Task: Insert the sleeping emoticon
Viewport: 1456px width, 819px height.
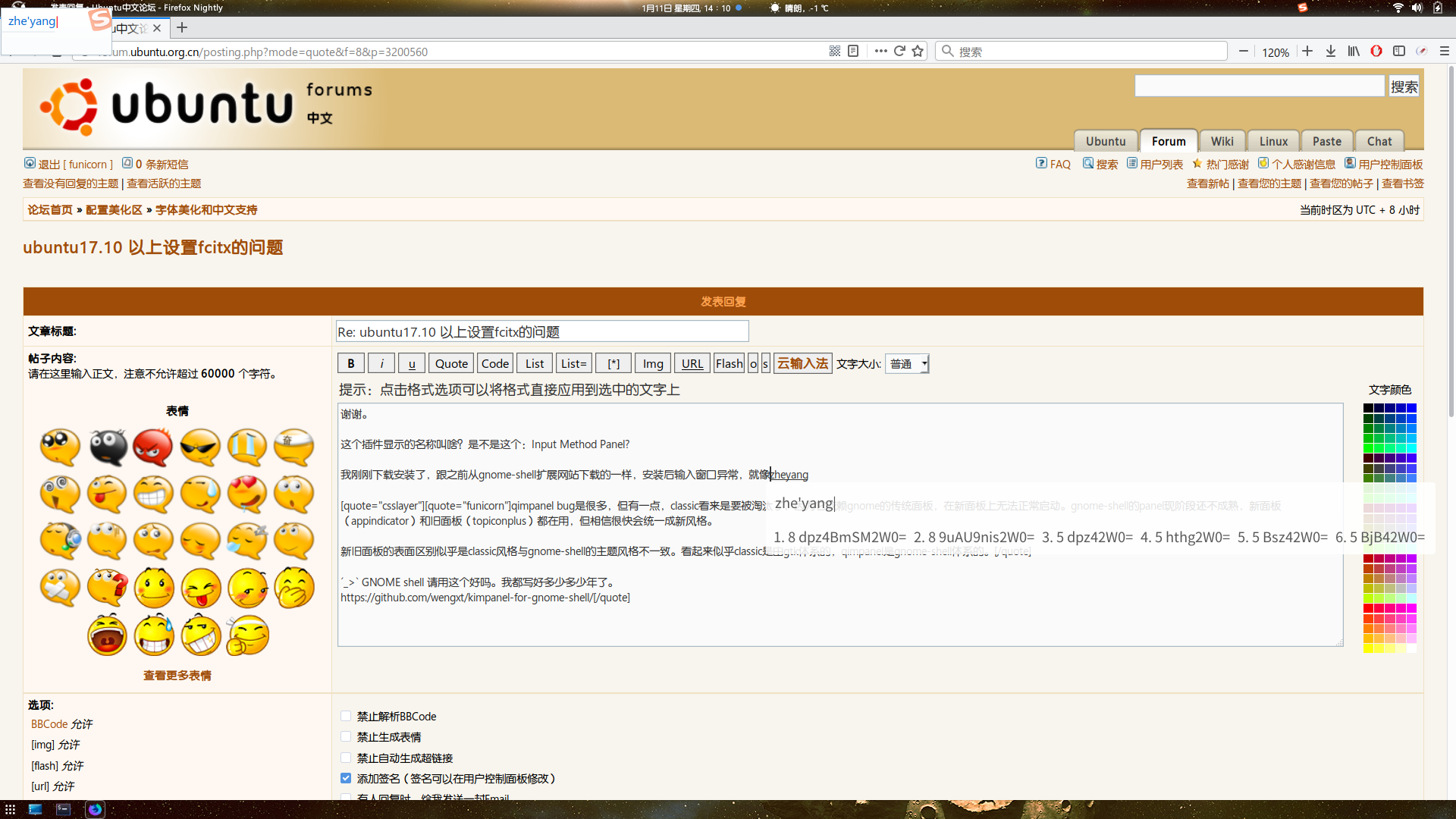Action: (x=247, y=541)
